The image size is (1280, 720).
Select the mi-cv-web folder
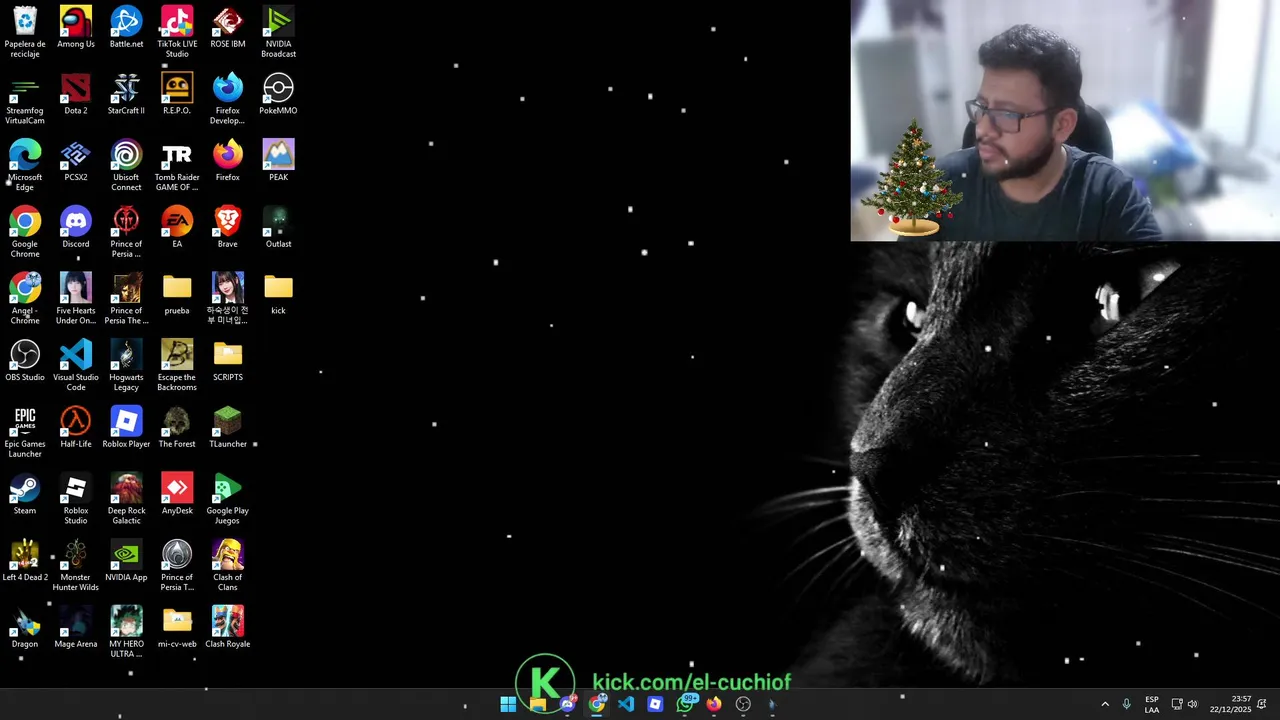point(177,627)
